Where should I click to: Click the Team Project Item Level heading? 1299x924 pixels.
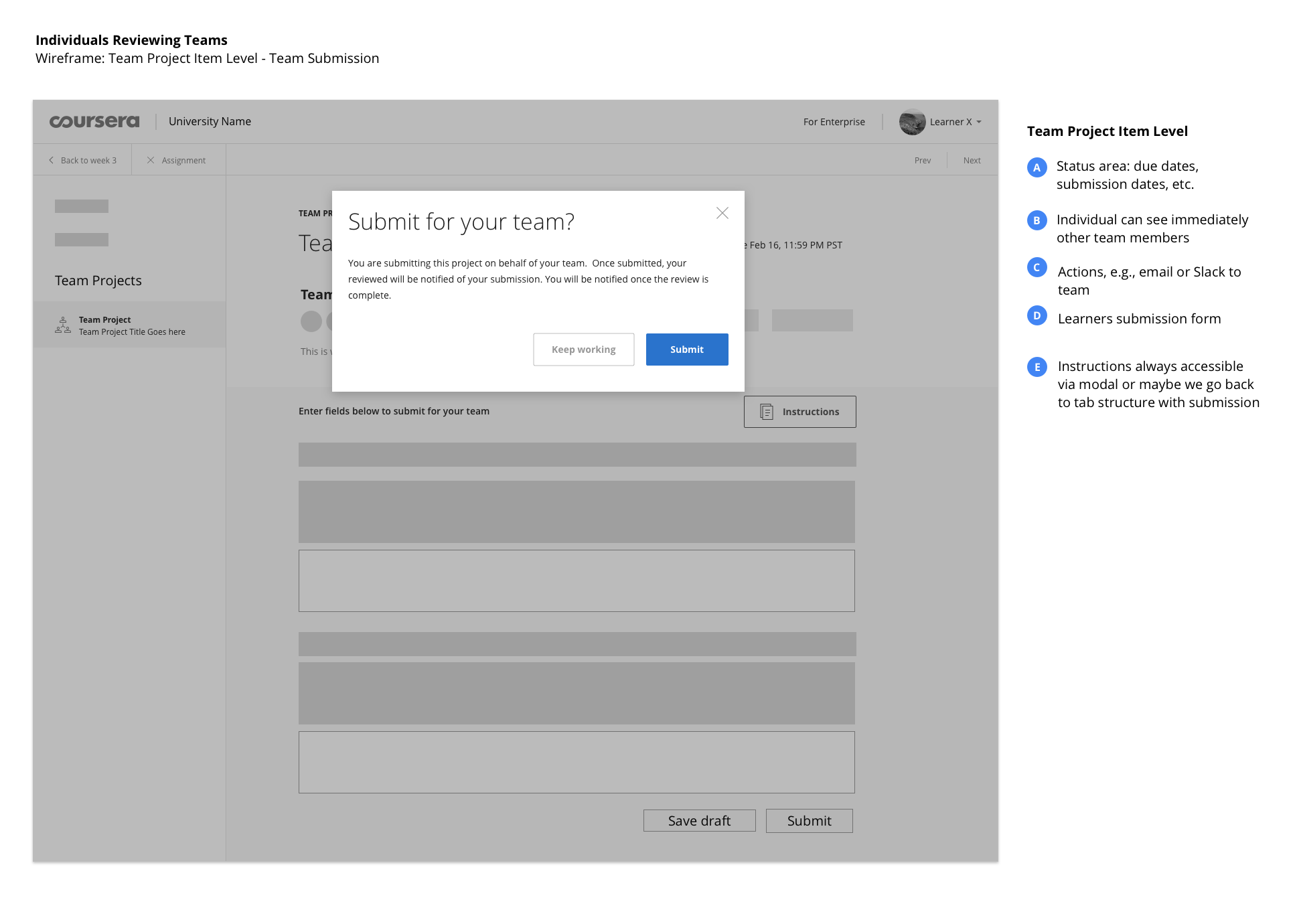click(1107, 131)
